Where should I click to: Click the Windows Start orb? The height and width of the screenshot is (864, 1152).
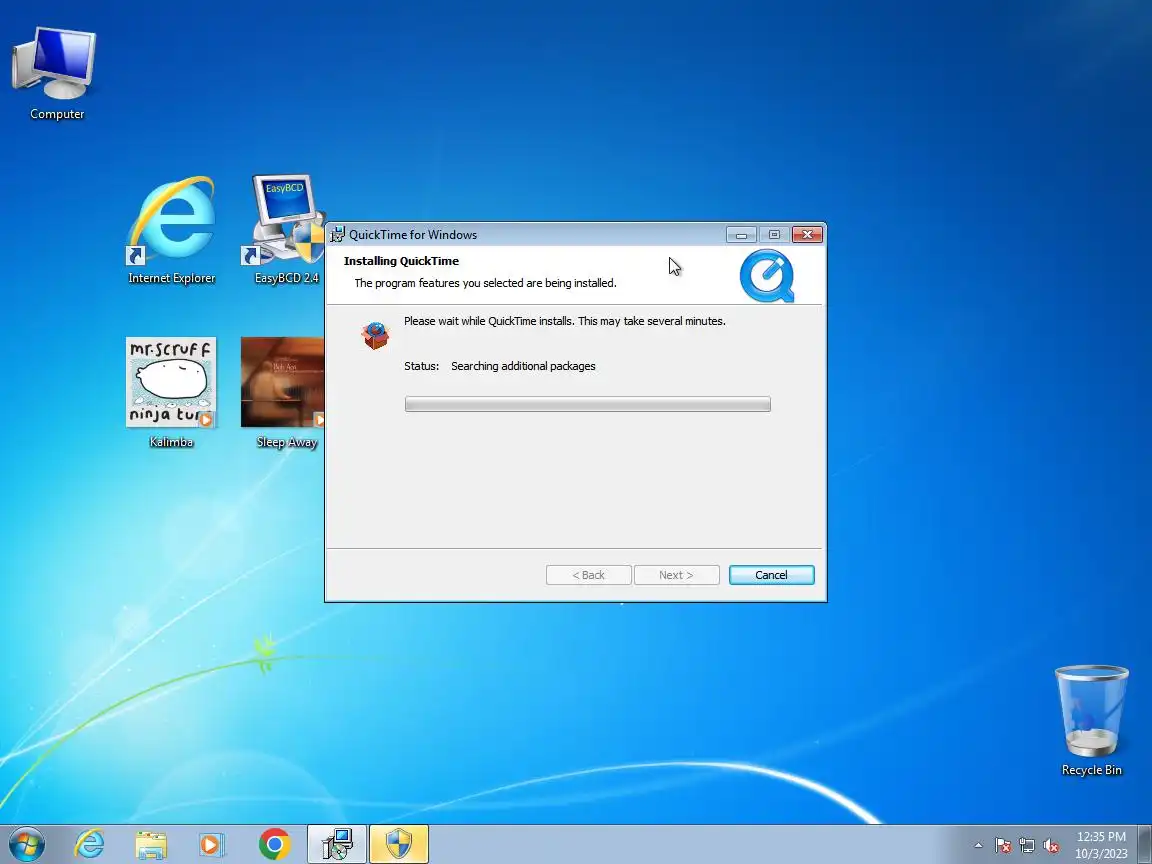(27, 844)
